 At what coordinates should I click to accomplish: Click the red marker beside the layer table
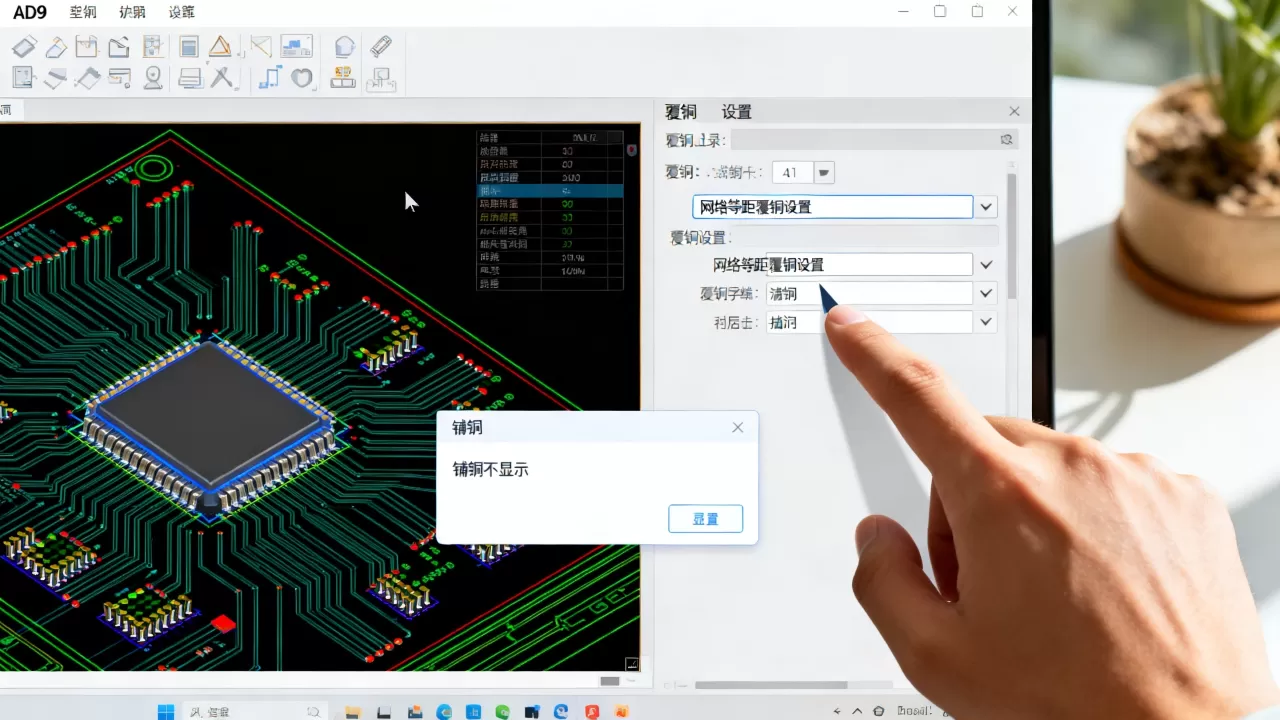632,150
